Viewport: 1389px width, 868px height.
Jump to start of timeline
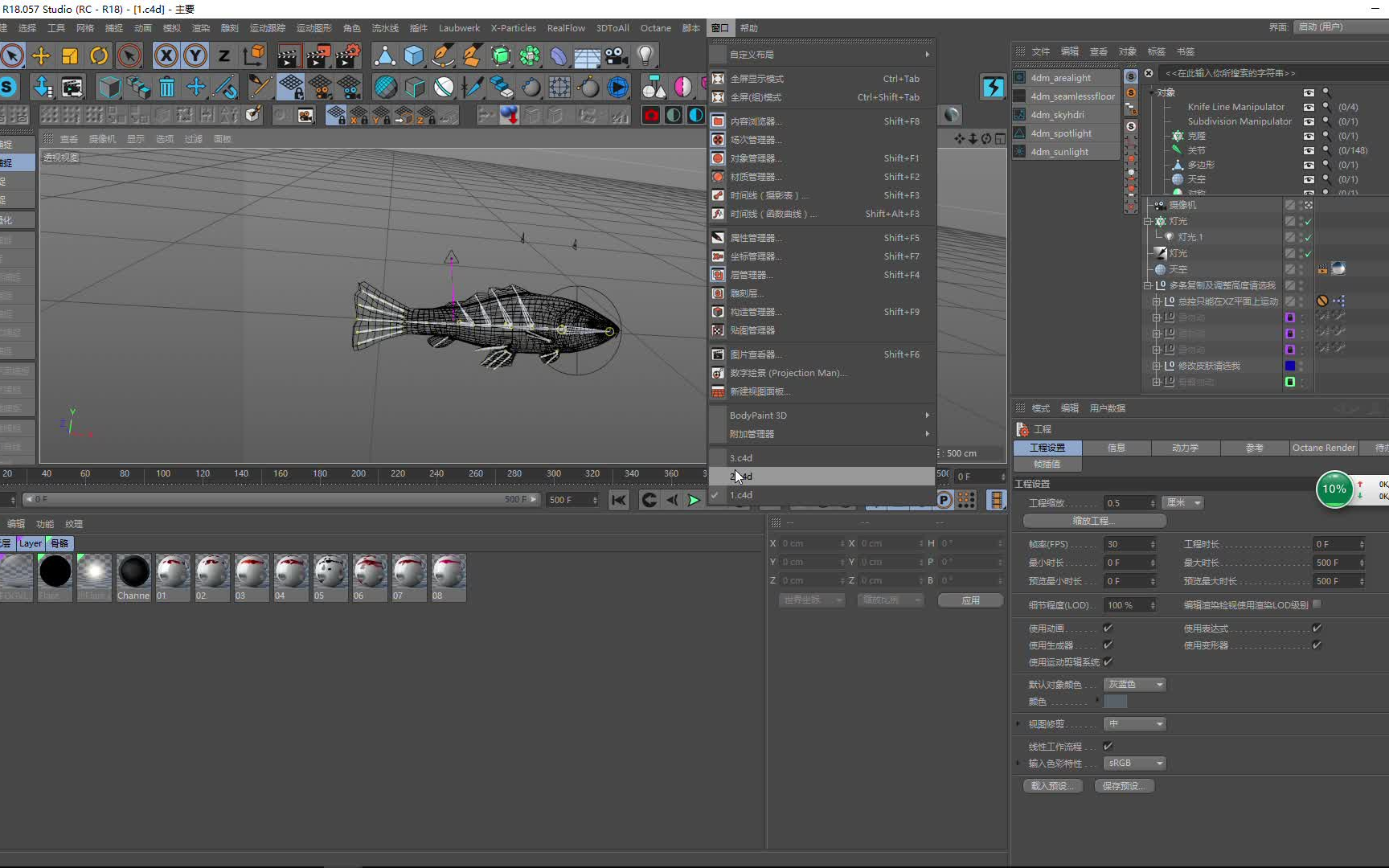point(618,500)
